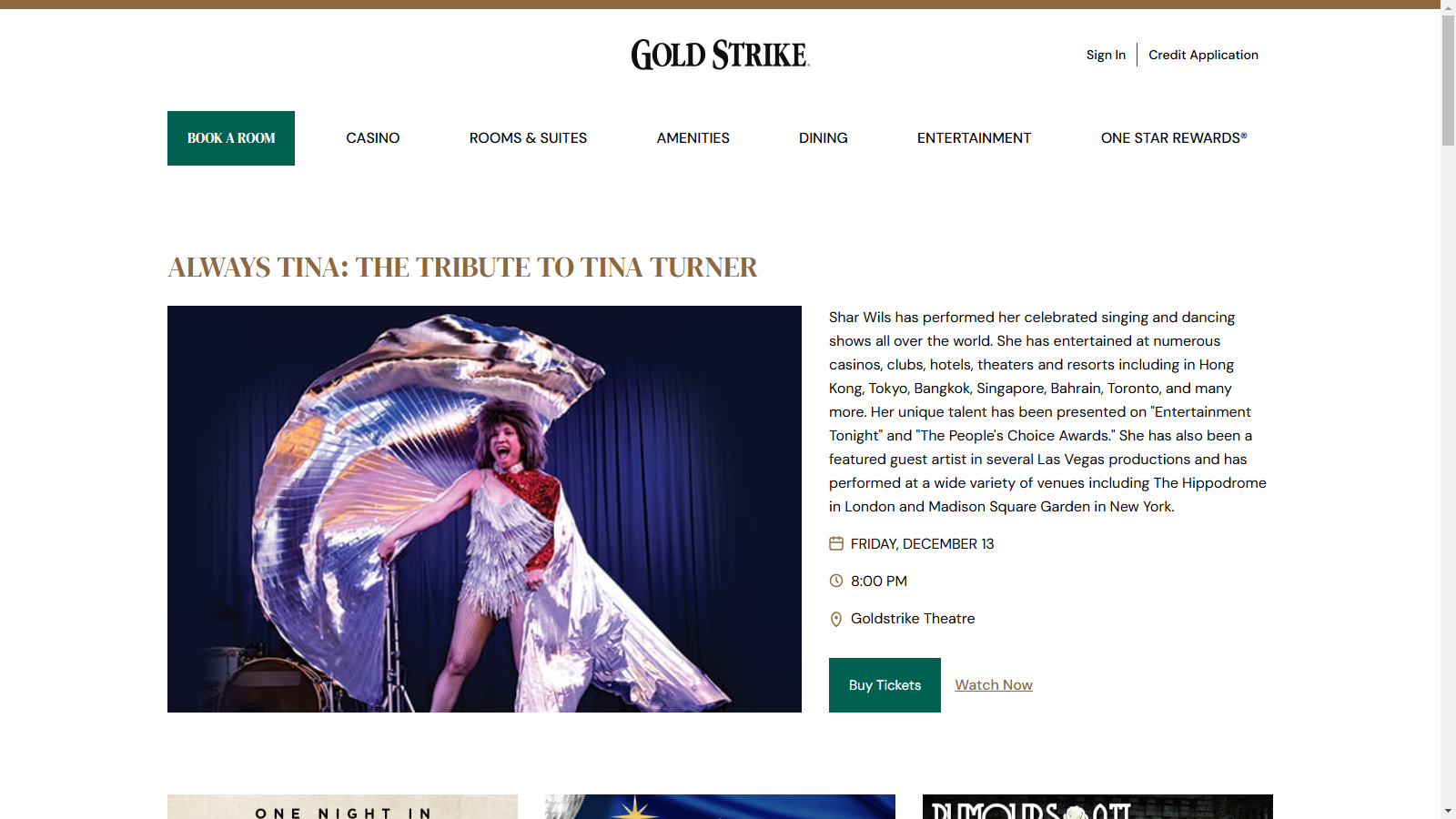Click the Buy Tickets button
The height and width of the screenshot is (819, 1456).
pyautogui.click(x=885, y=685)
